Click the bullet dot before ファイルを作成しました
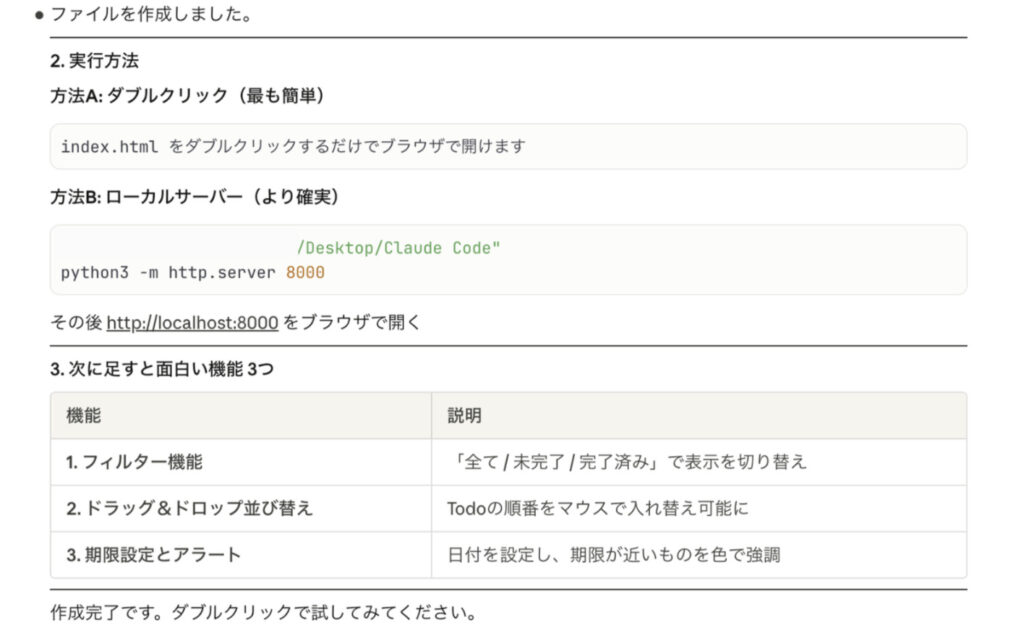The width and height of the screenshot is (1024, 644). point(38,15)
